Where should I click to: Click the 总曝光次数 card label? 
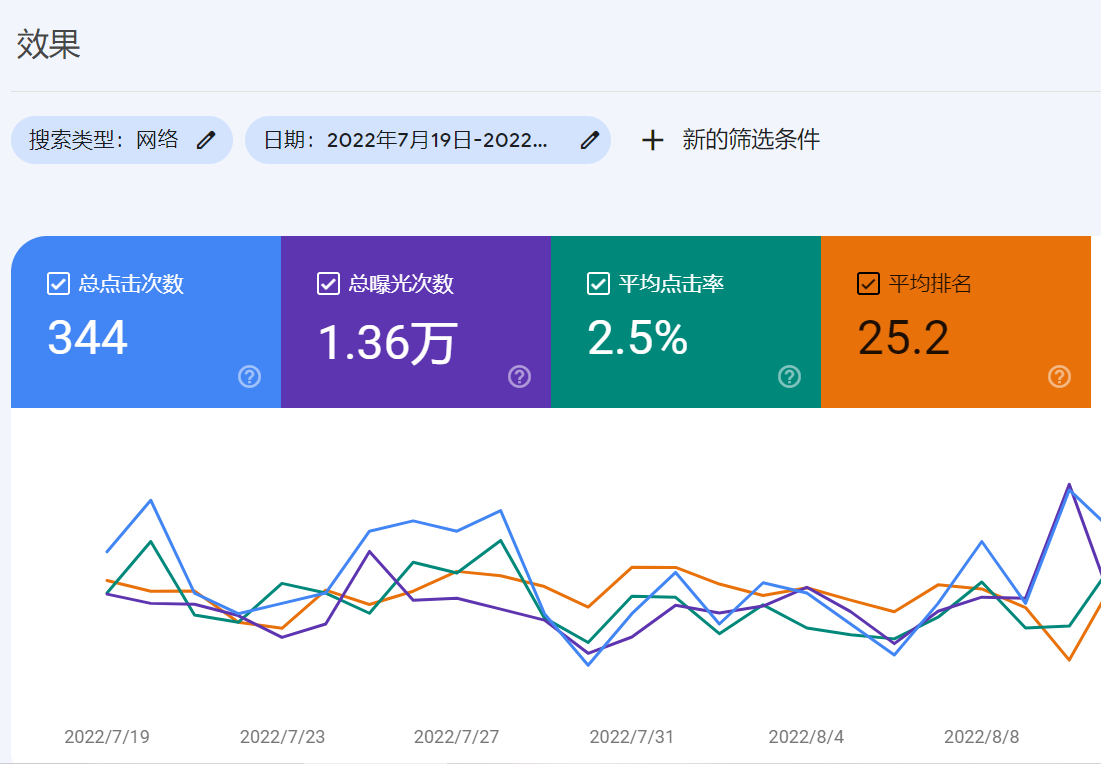(402, 284)
